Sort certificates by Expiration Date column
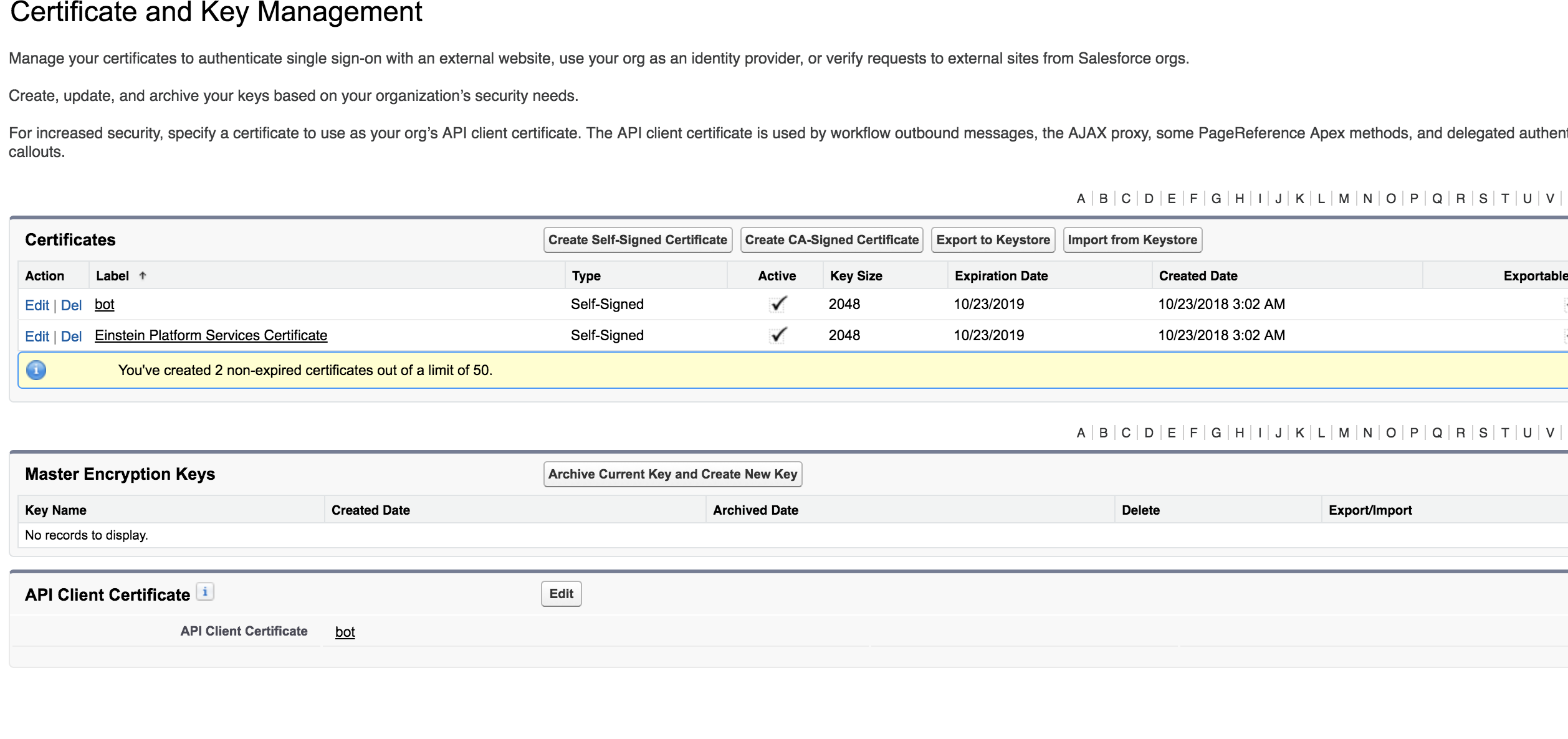Image resolution: width=1568 pixels, height=739 pixels. coord(1001,276)
